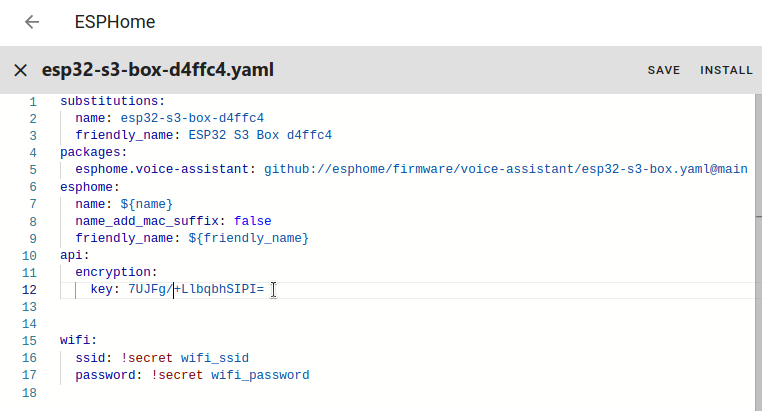This screenshot has width=762, height=411.
Task: Click the wifi_password secret value
Action: [260, 375]
